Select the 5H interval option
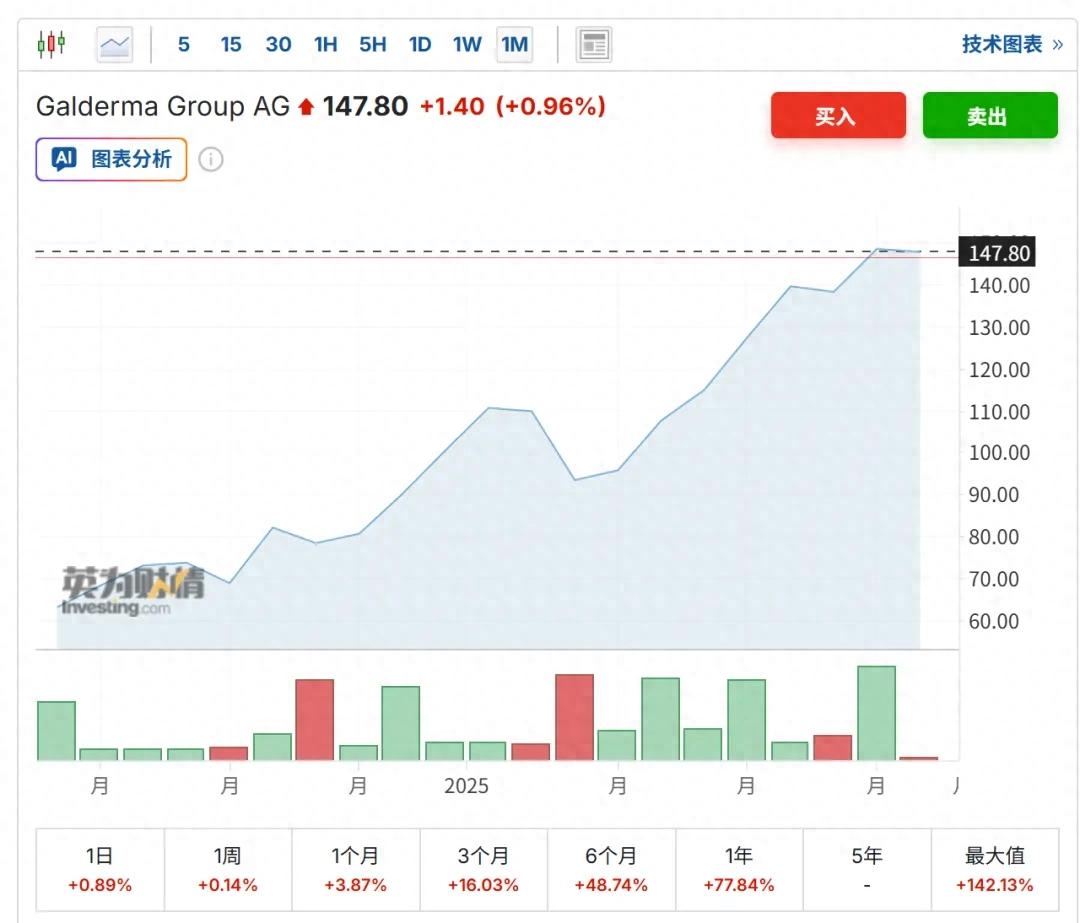The height and width of the screenshot is (923, 1080). click(x=372, y=44)
